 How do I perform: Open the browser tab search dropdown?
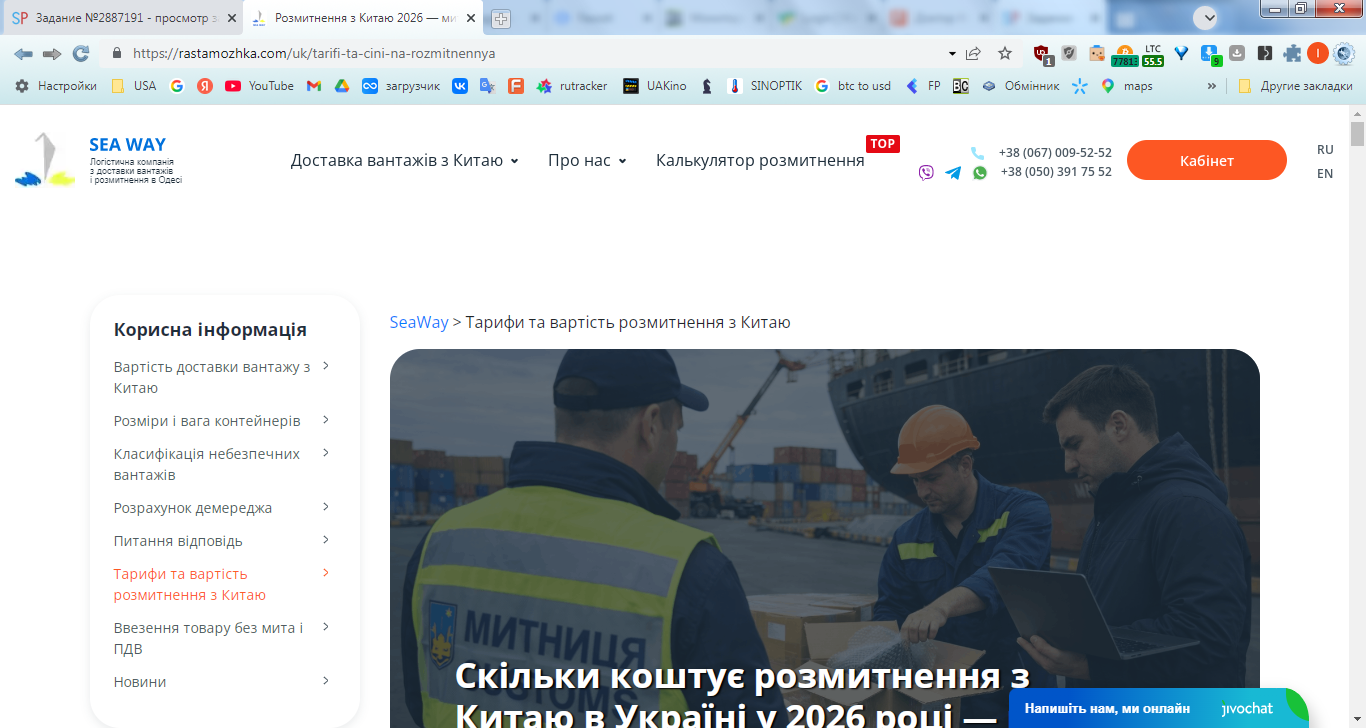pyautogui.click(x=1205, y=17)
